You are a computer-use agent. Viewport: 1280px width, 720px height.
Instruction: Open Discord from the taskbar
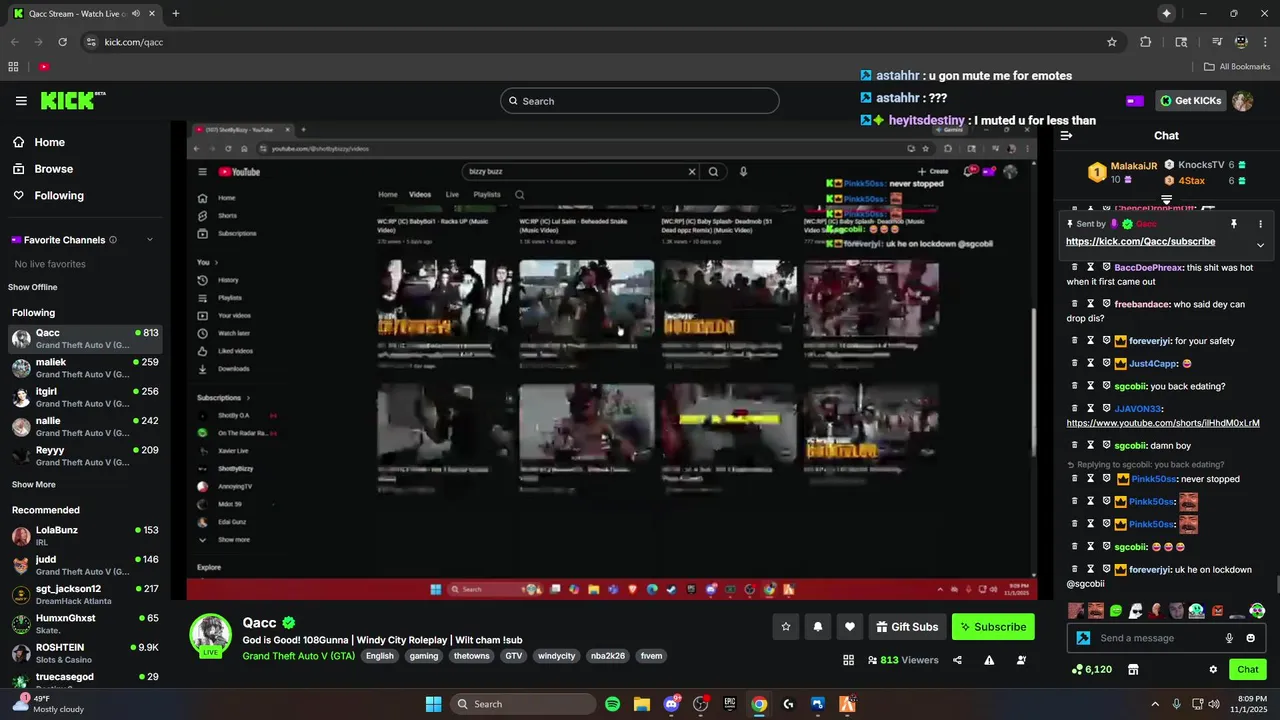(x=671, y=704)
